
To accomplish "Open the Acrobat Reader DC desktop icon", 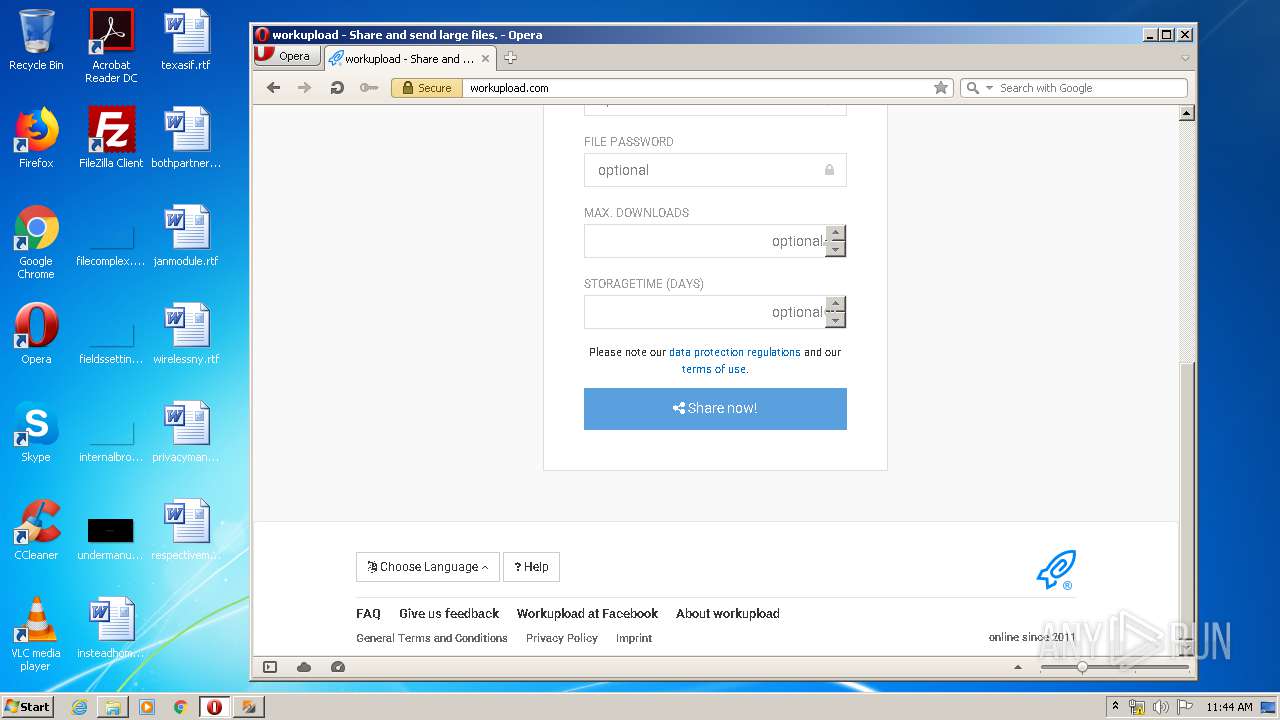I will 111,46.
